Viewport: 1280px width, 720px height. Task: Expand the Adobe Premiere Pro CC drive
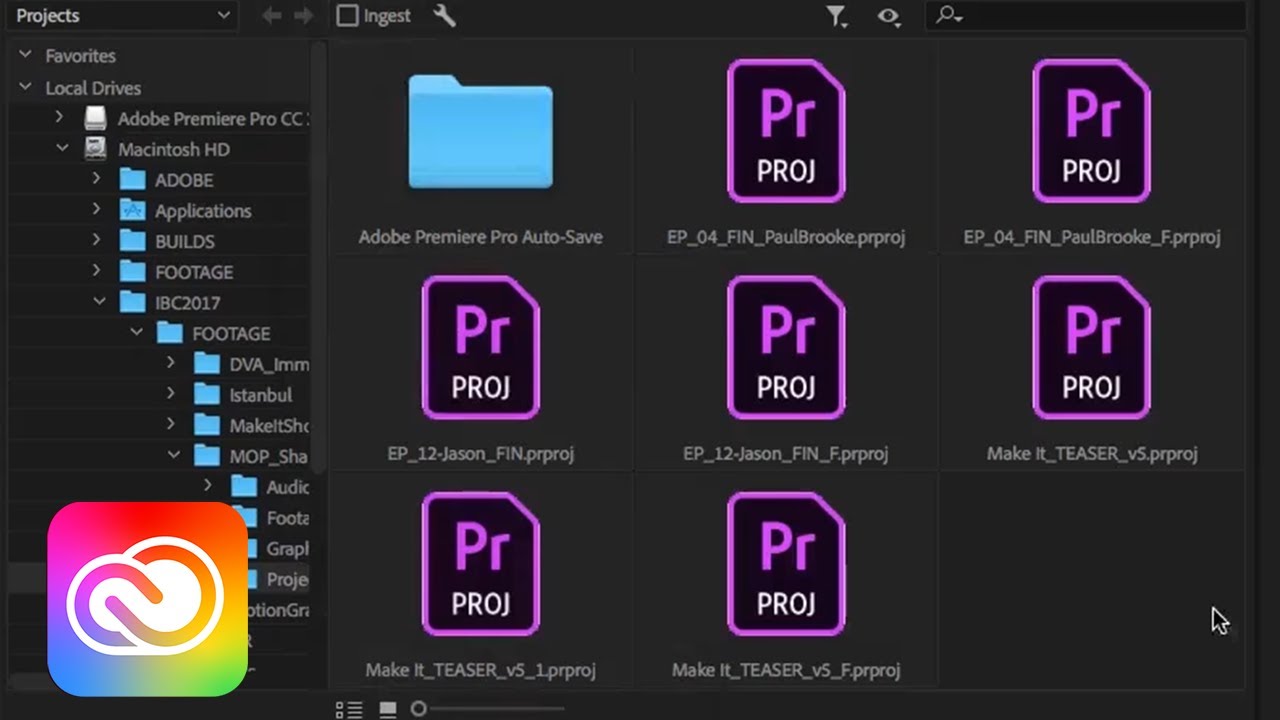[x=59, y=118]
